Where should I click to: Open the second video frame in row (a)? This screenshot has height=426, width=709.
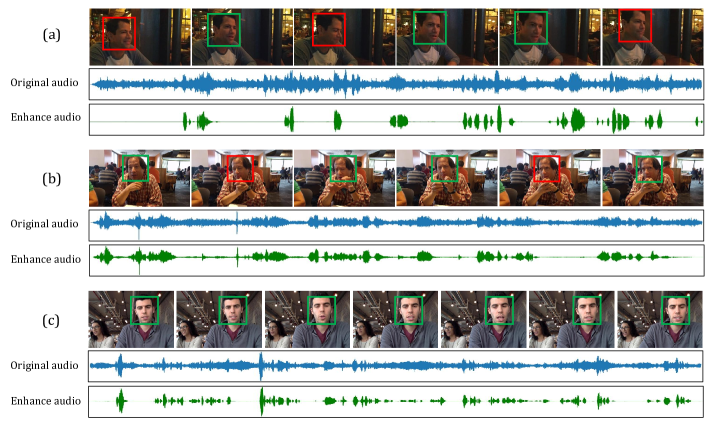pyautogui.click(x=242, y=37)
